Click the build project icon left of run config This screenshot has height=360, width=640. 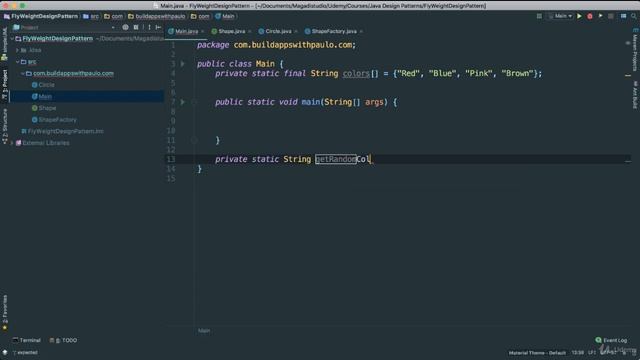[539, 16]
